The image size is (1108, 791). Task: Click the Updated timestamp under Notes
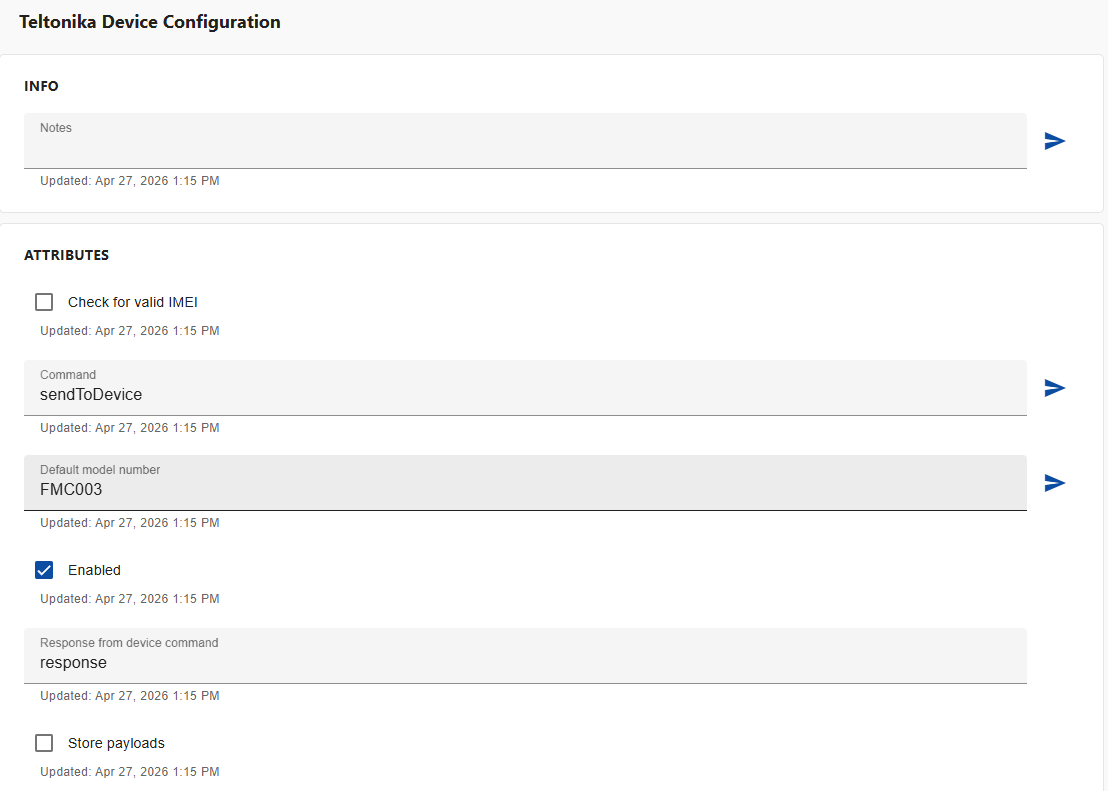click(x=129, y=181)
